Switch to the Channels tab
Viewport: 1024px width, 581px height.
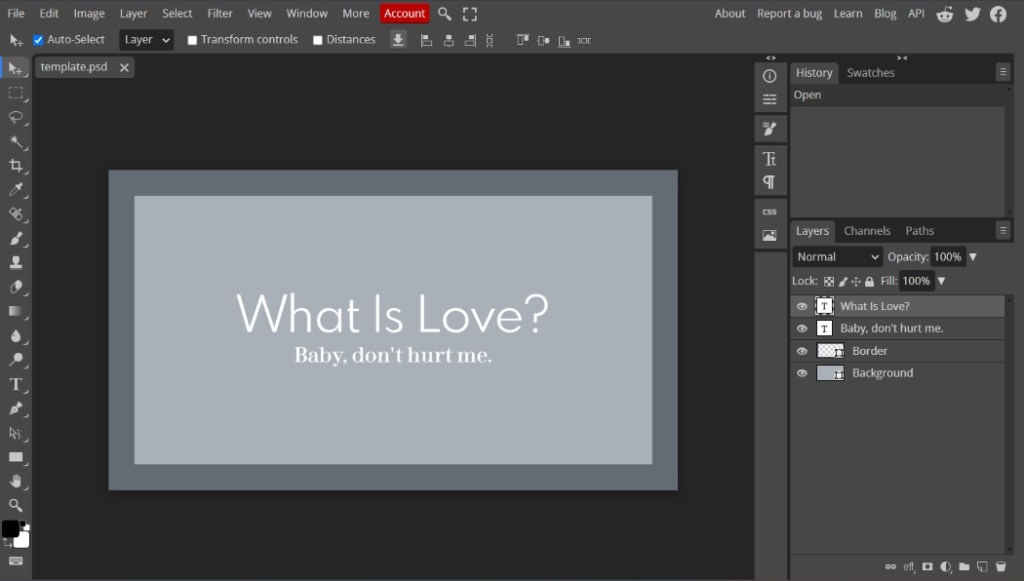(x=867, y=231)
